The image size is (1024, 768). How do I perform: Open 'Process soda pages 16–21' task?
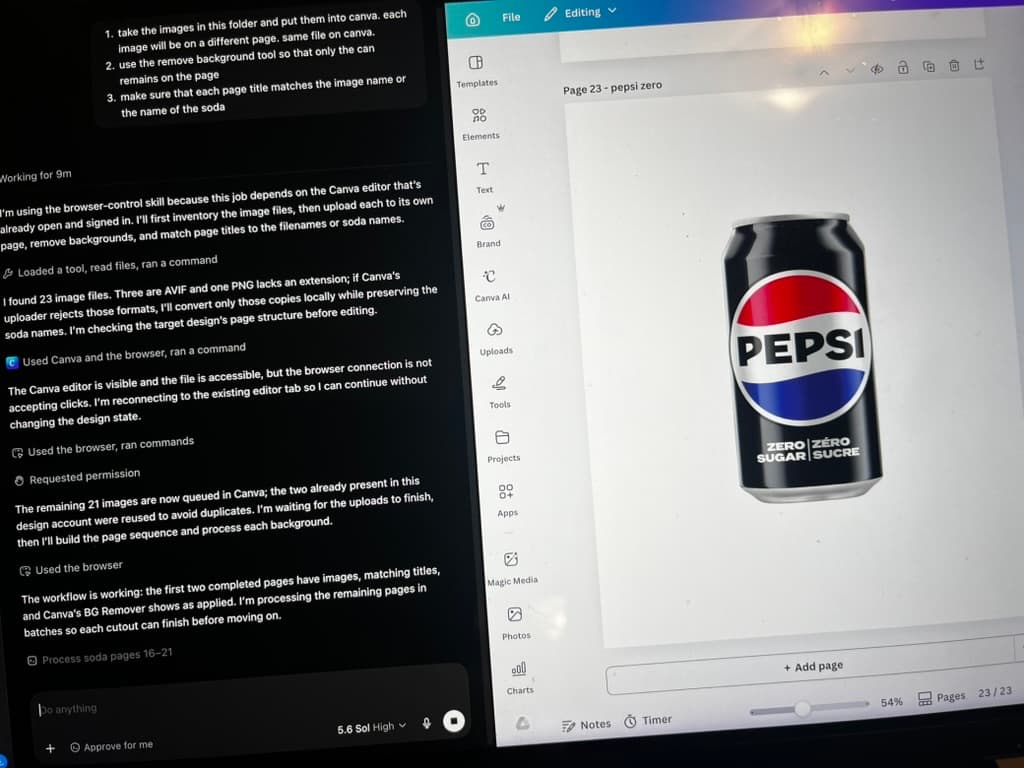click(x=100, y=656)
